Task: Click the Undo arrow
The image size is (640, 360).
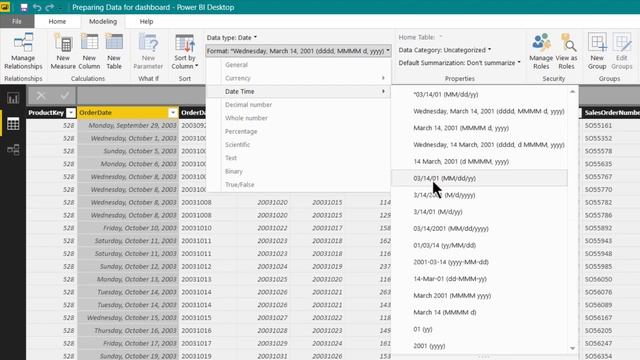Action: [37, 7]
